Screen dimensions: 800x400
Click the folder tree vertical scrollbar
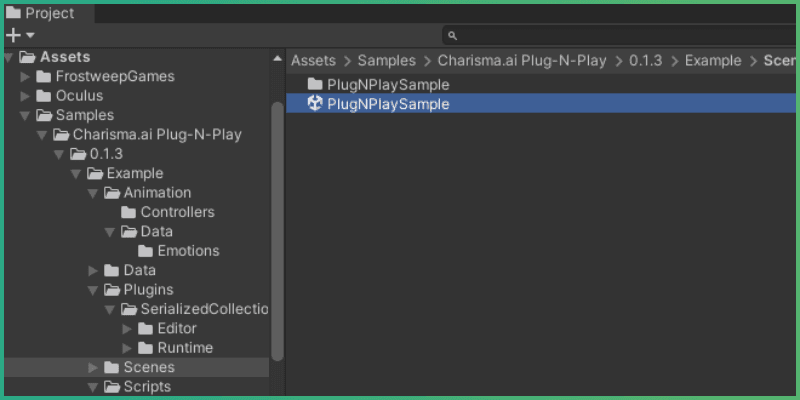(277, 230)
